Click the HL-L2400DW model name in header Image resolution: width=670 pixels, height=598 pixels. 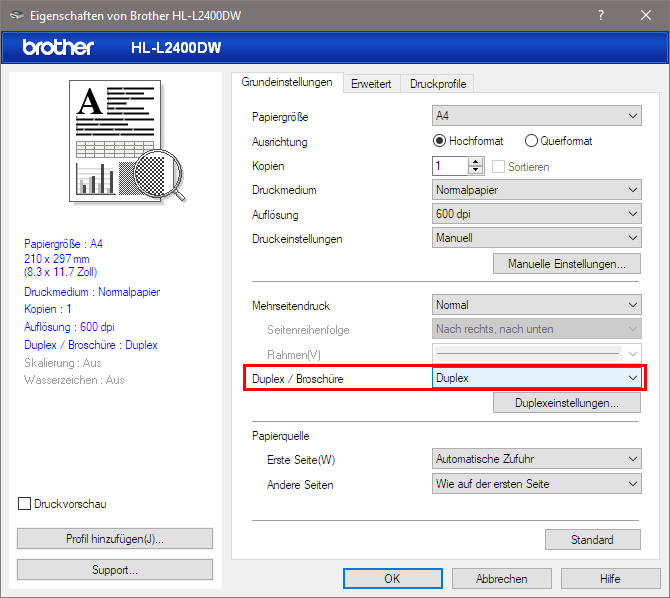(176, 47)
